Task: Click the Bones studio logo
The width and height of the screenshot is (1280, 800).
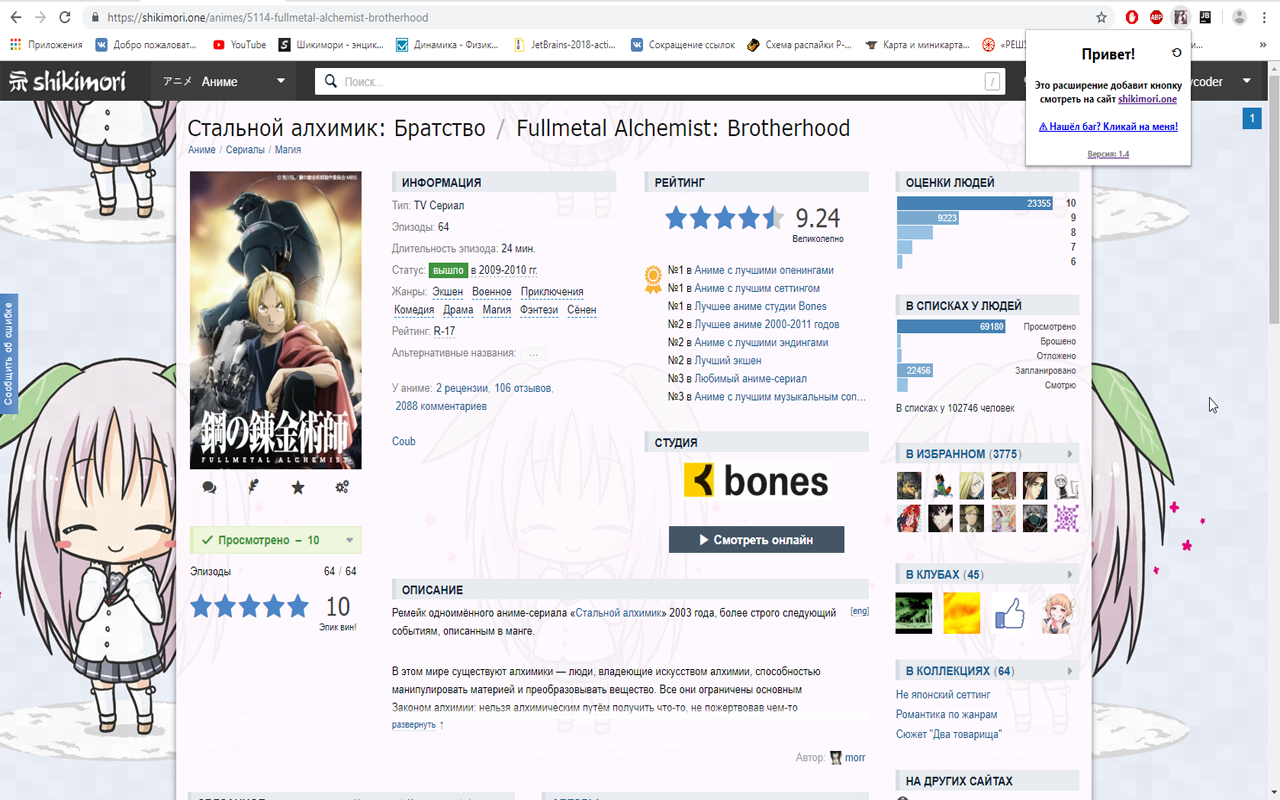Action: pos(756,481)
